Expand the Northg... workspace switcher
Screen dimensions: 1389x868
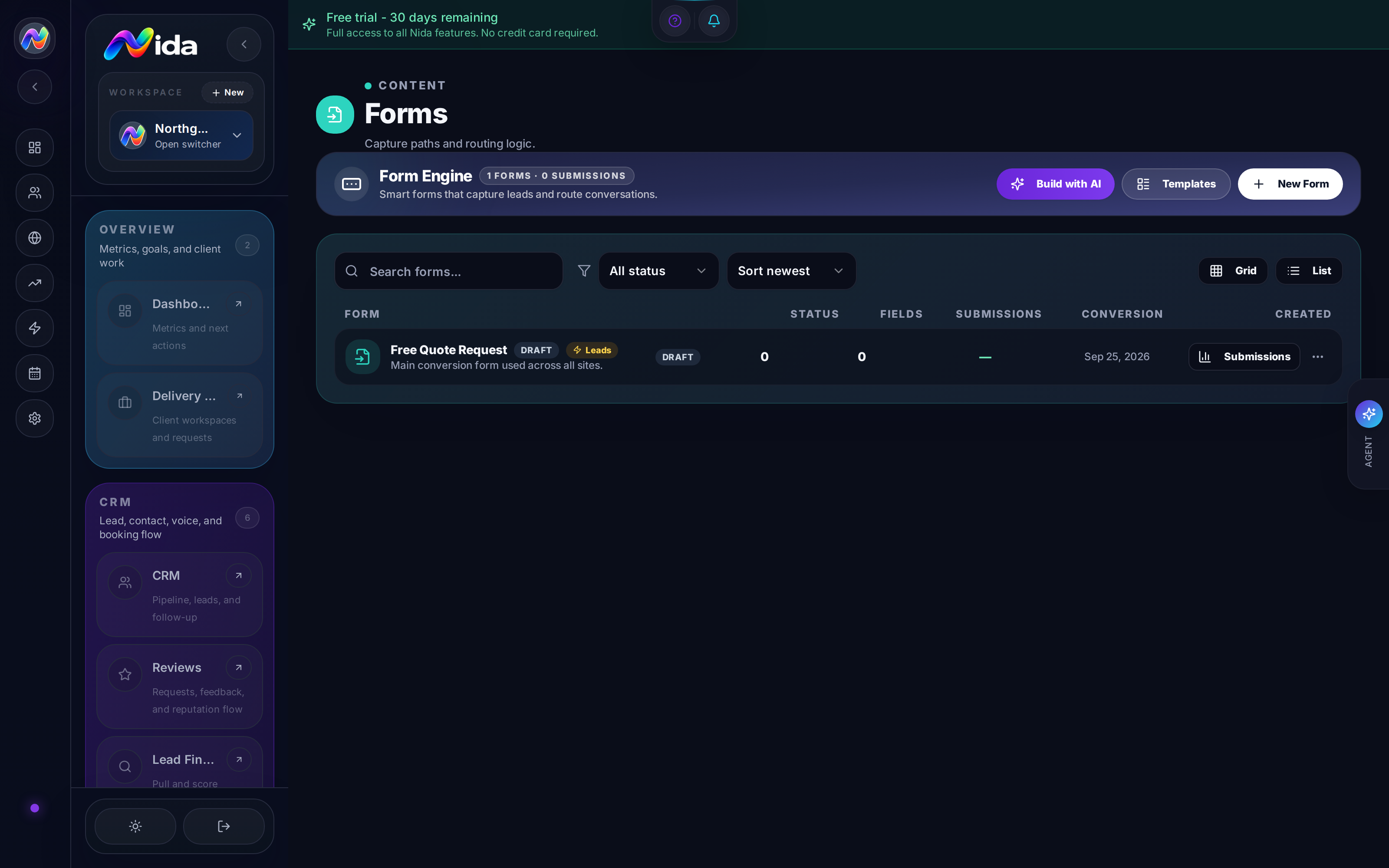pyautogui.click(x=181, y=135)
